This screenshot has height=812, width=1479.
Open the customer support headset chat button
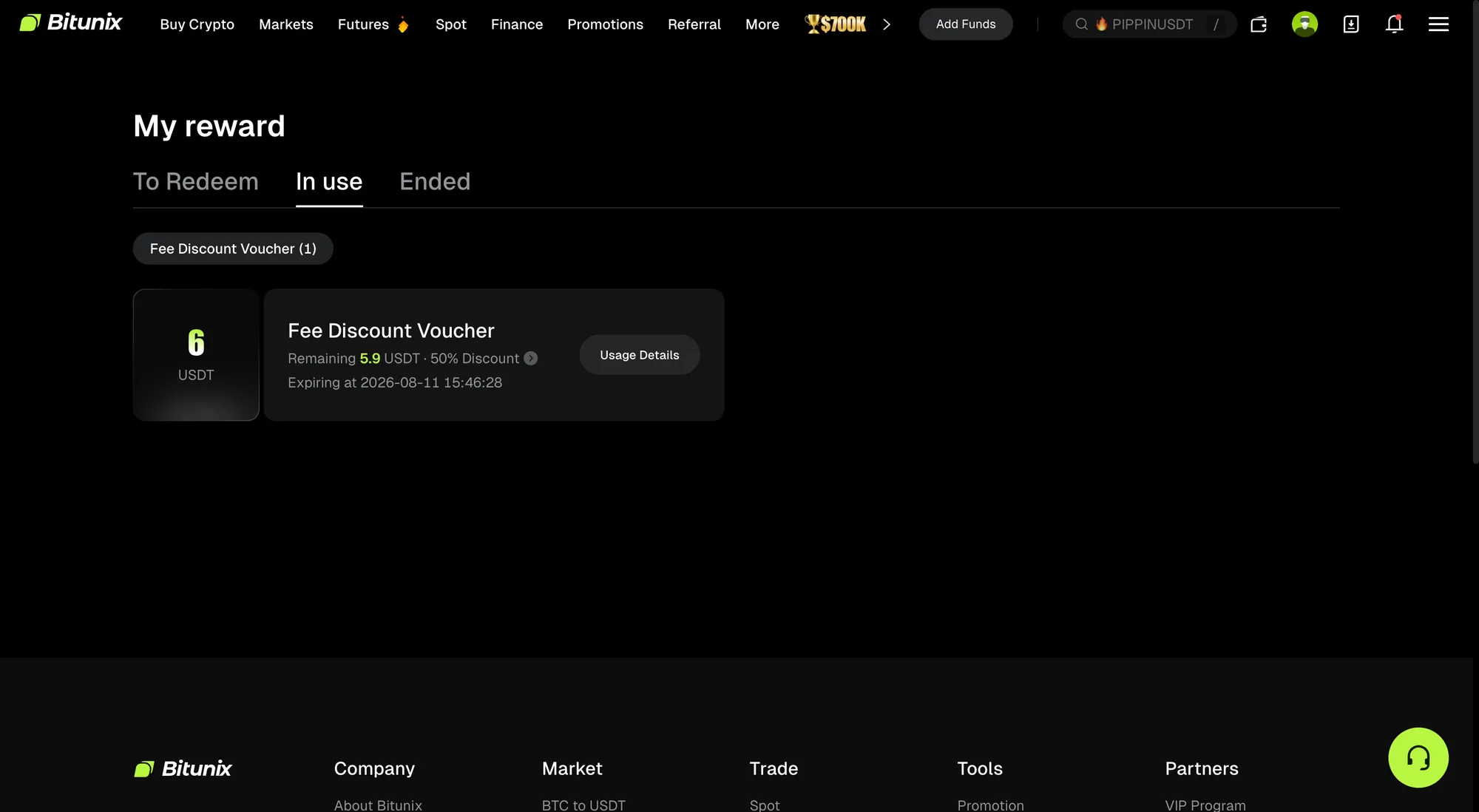coord(1418,757)
